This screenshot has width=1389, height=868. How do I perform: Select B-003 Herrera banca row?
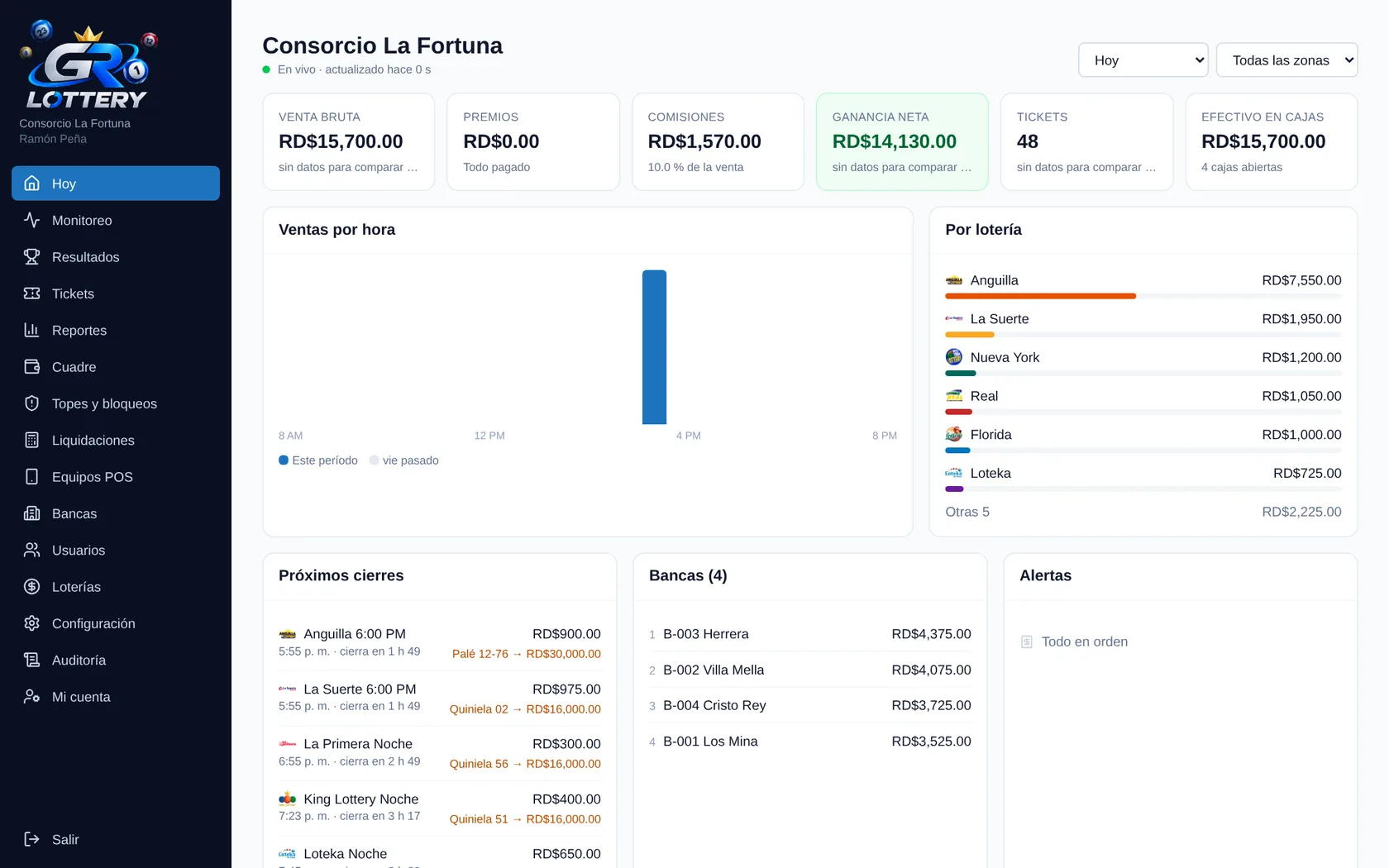click(810, 634)
